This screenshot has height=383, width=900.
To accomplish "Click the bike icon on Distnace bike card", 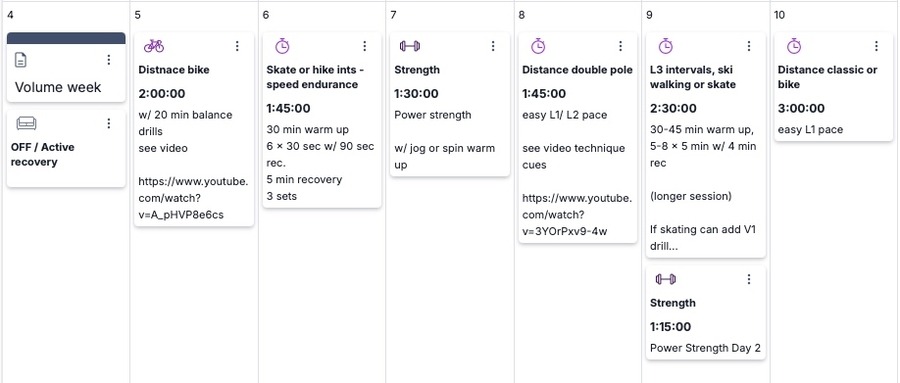I will point(153,46).
